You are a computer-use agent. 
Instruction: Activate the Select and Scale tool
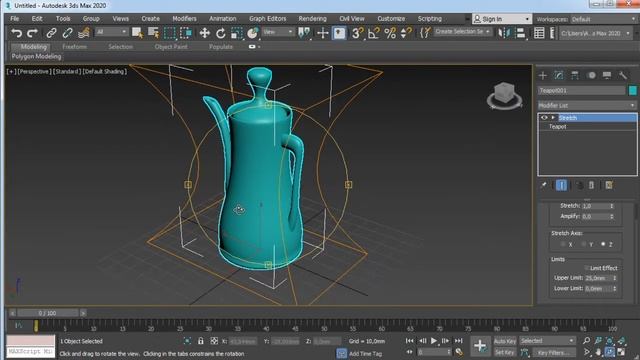coord(236,33)
